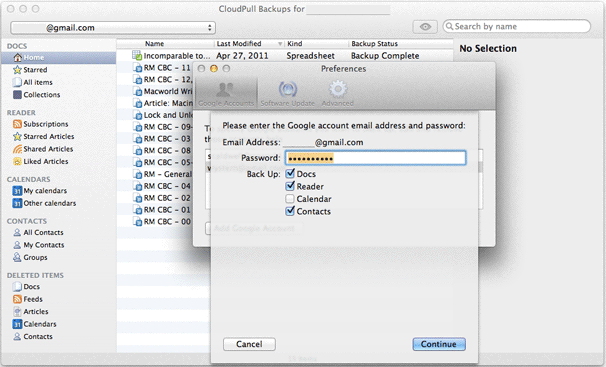Click the deleted Feeds RSS icon
This screenshot has height=367, width=606.
point(17,299)
